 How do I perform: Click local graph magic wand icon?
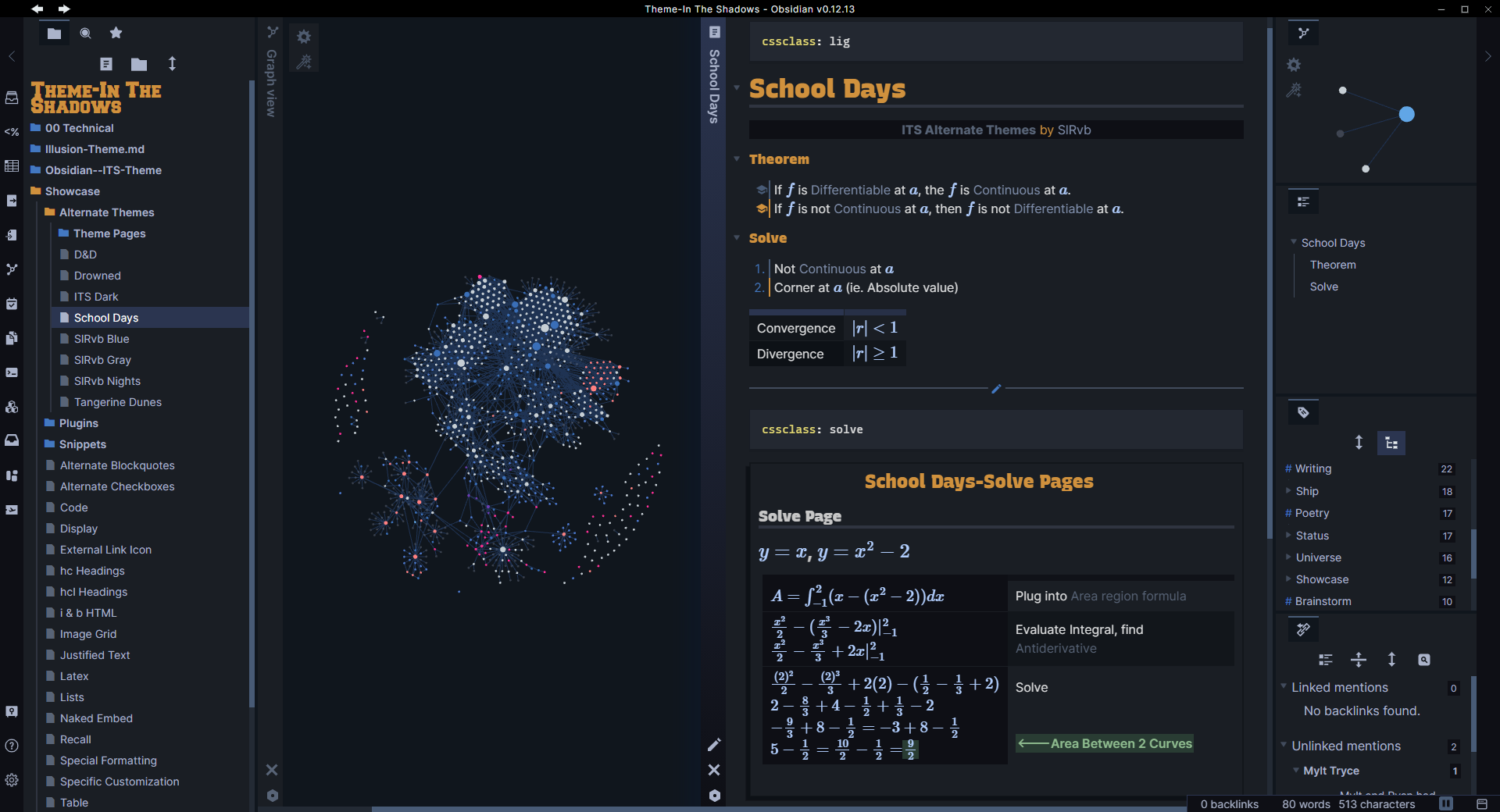tap(1294, 91)
